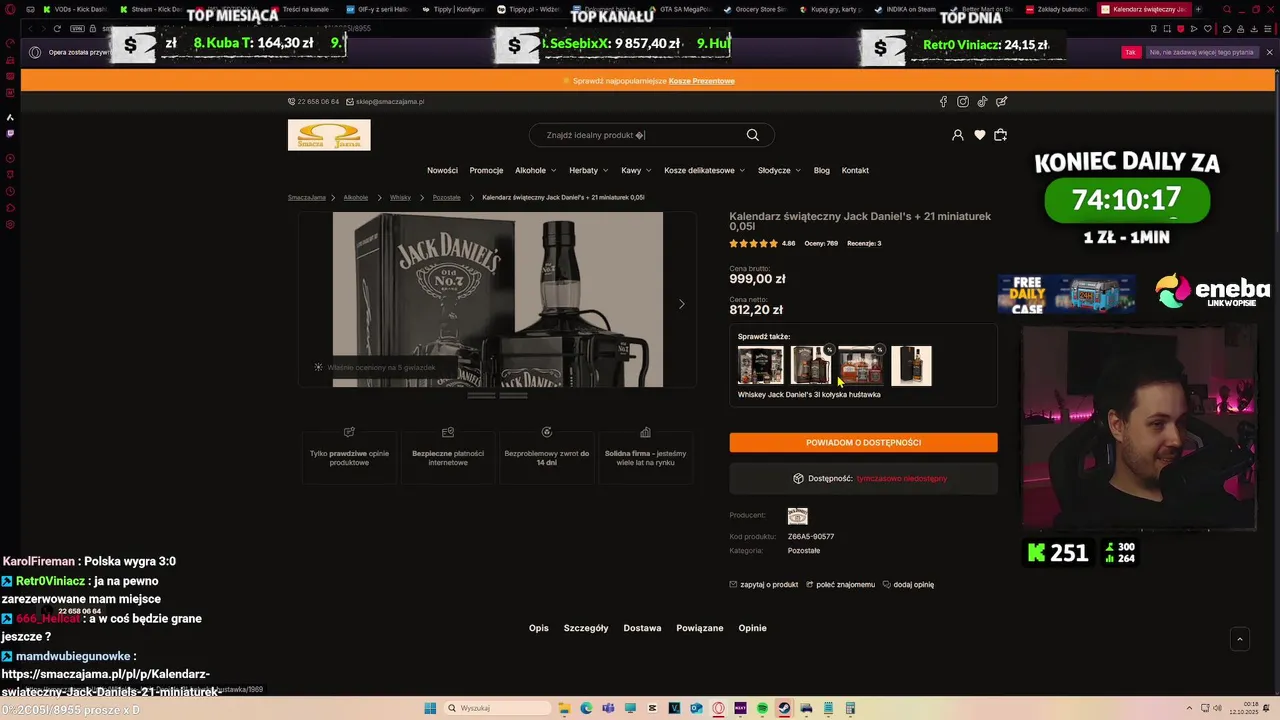Select second related product thumbnail
The height and width of the screenshot is (720, 1280).
click(x=811, y=366)
